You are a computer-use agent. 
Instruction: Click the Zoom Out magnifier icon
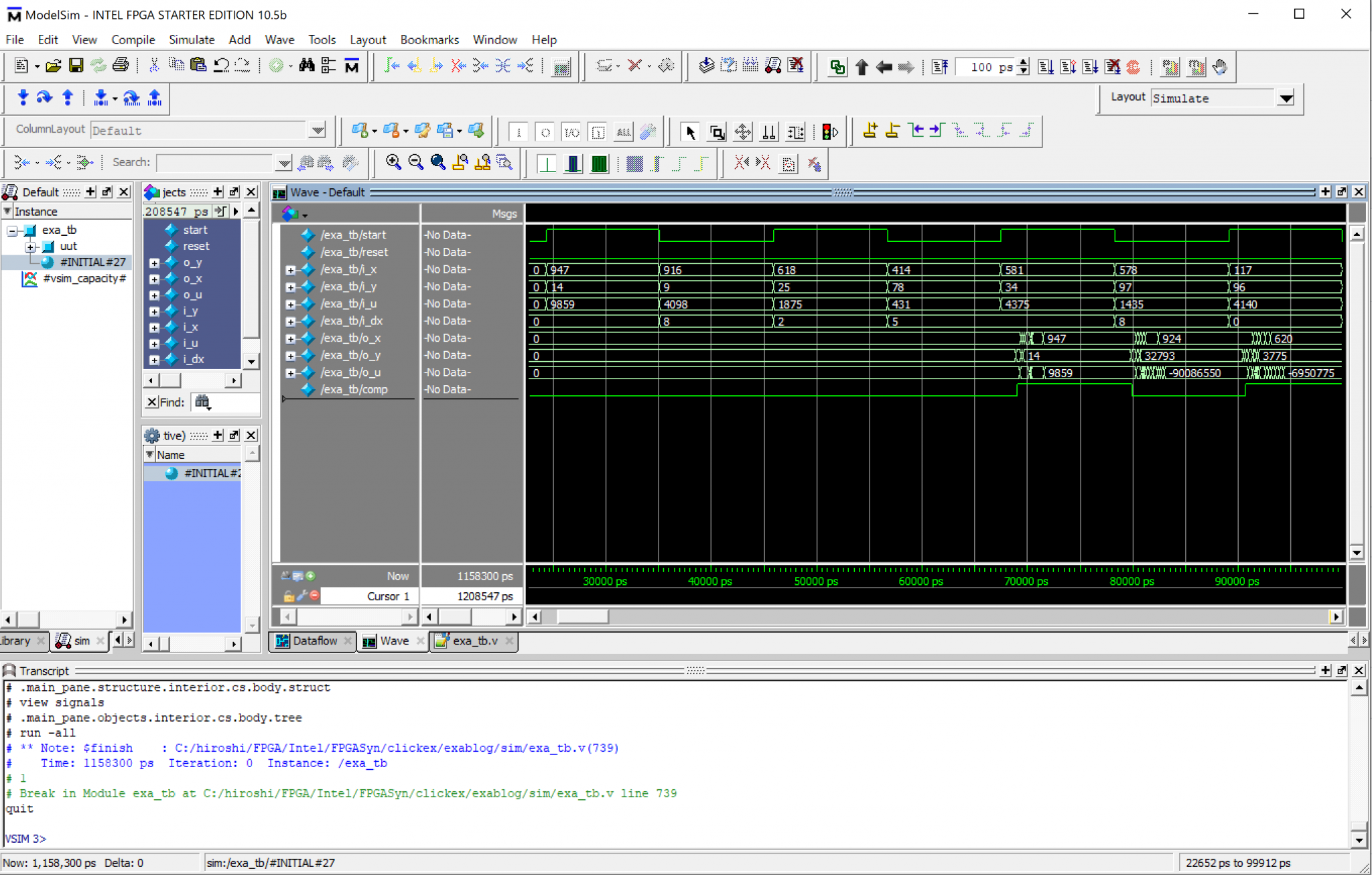[x=415, y=162]
